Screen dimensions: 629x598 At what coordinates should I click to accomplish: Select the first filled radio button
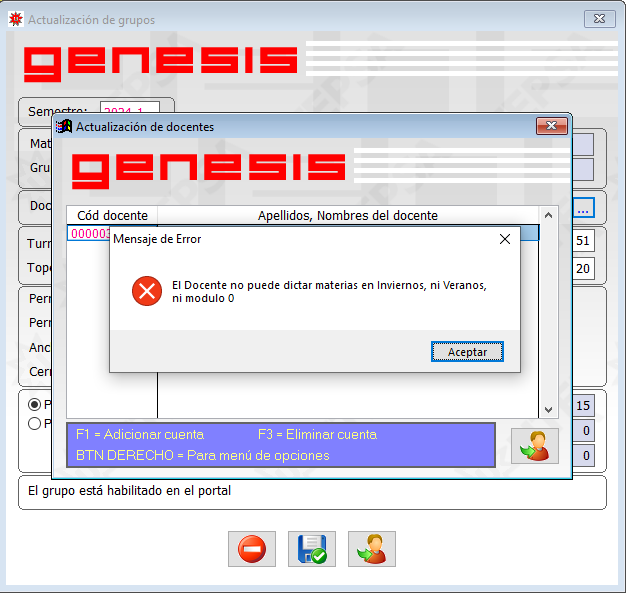(34, 404)
